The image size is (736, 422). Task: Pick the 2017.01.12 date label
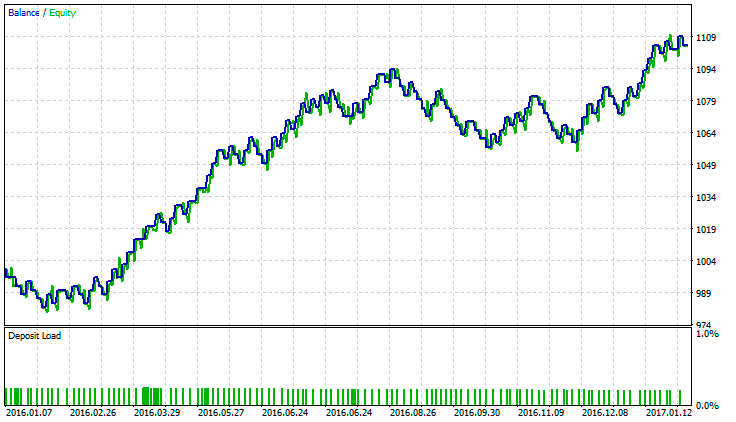point(669,413)
